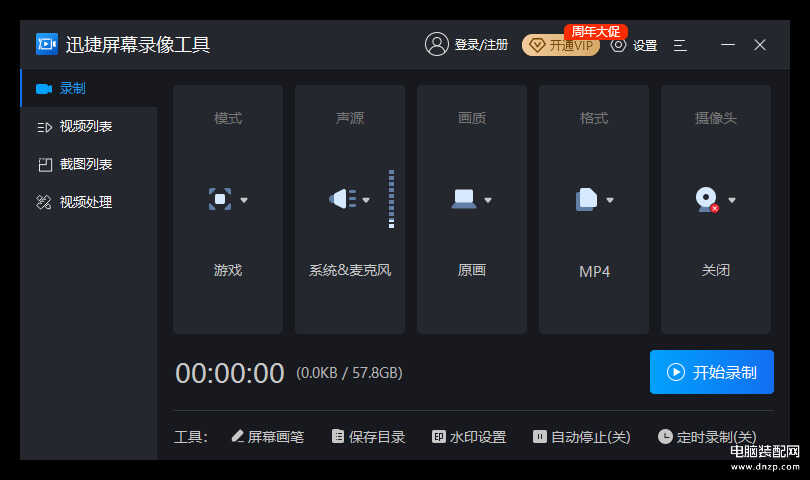The width and height of the screenshot is (810, 480).
Task: Click the 保存目录 document icon
Action: tap(338, 437)
